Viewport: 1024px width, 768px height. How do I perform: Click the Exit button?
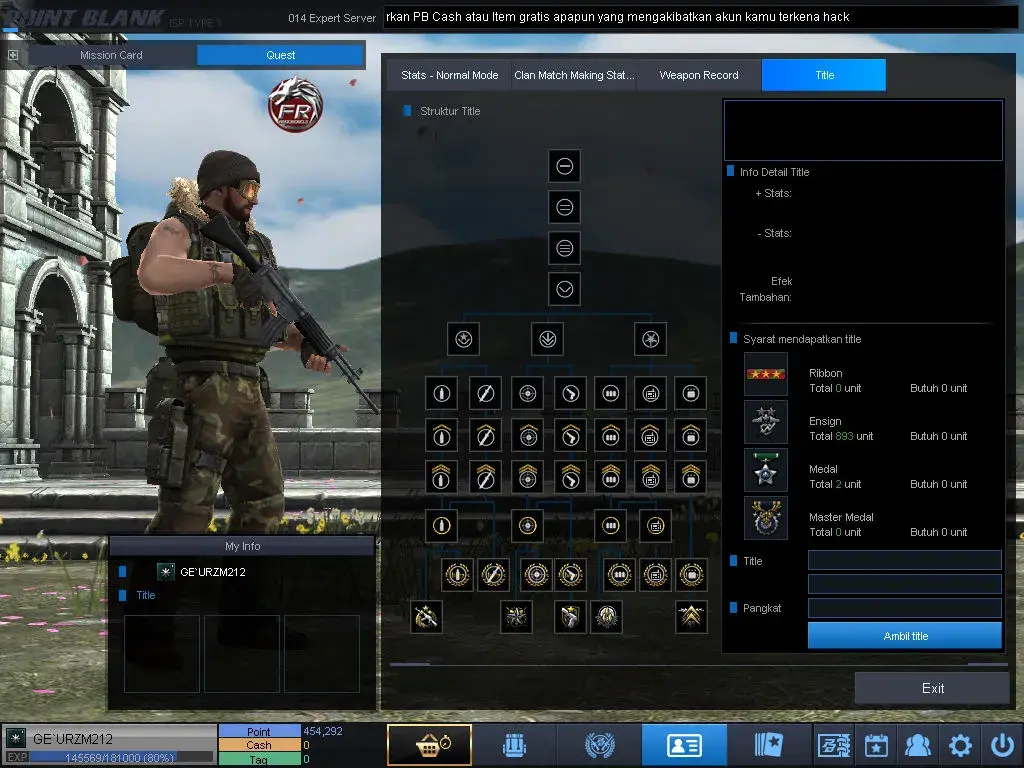[x=933, y=688]
